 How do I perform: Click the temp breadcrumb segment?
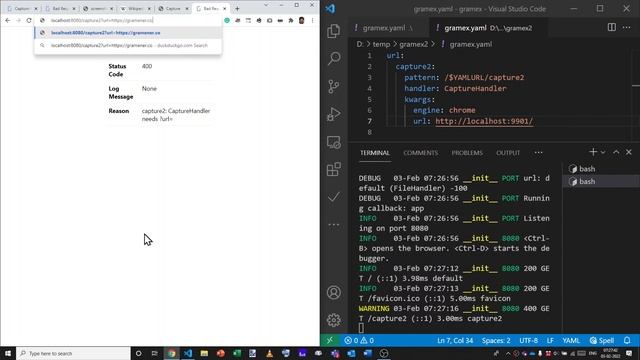tap(381, 44)
